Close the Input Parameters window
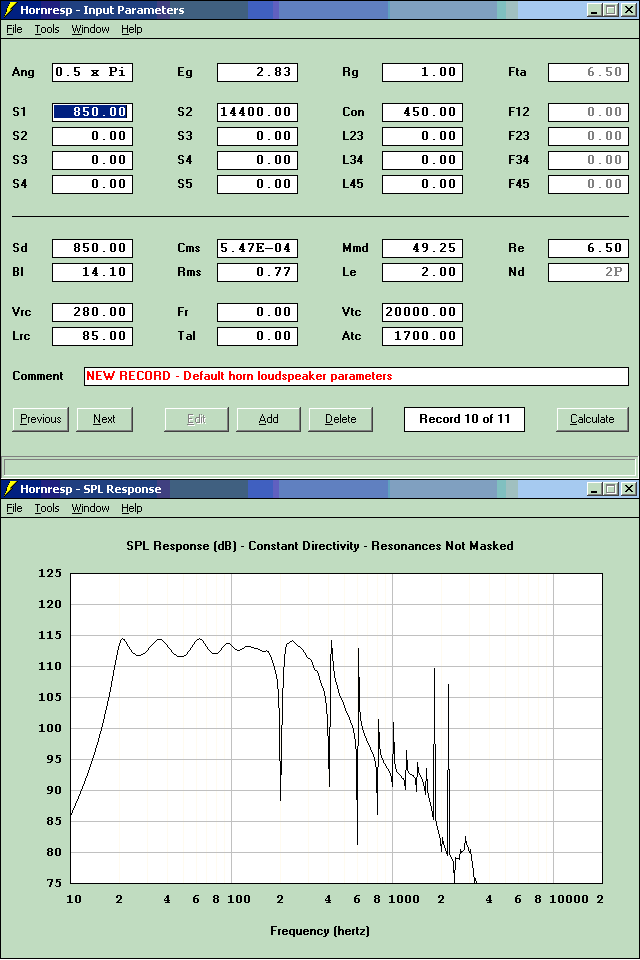 tap(629, 10)
